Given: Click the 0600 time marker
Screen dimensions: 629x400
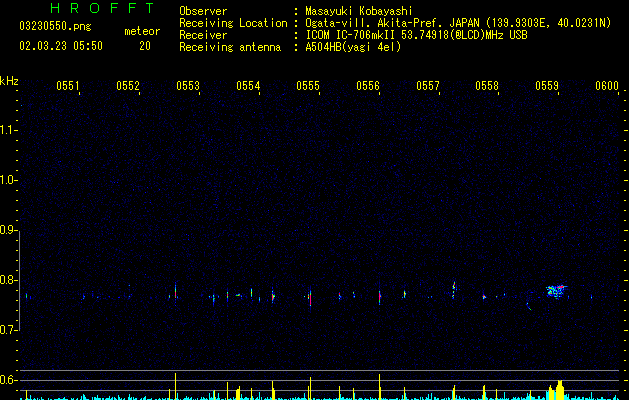Looking at the screenshot, I should pos(607,86).
